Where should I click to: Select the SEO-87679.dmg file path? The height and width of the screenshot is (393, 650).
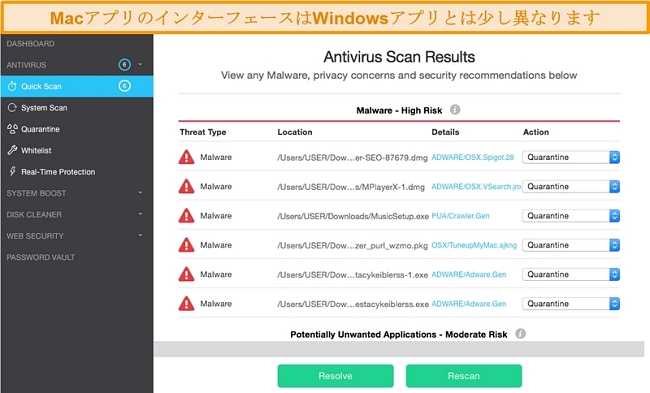pos(352,158)
